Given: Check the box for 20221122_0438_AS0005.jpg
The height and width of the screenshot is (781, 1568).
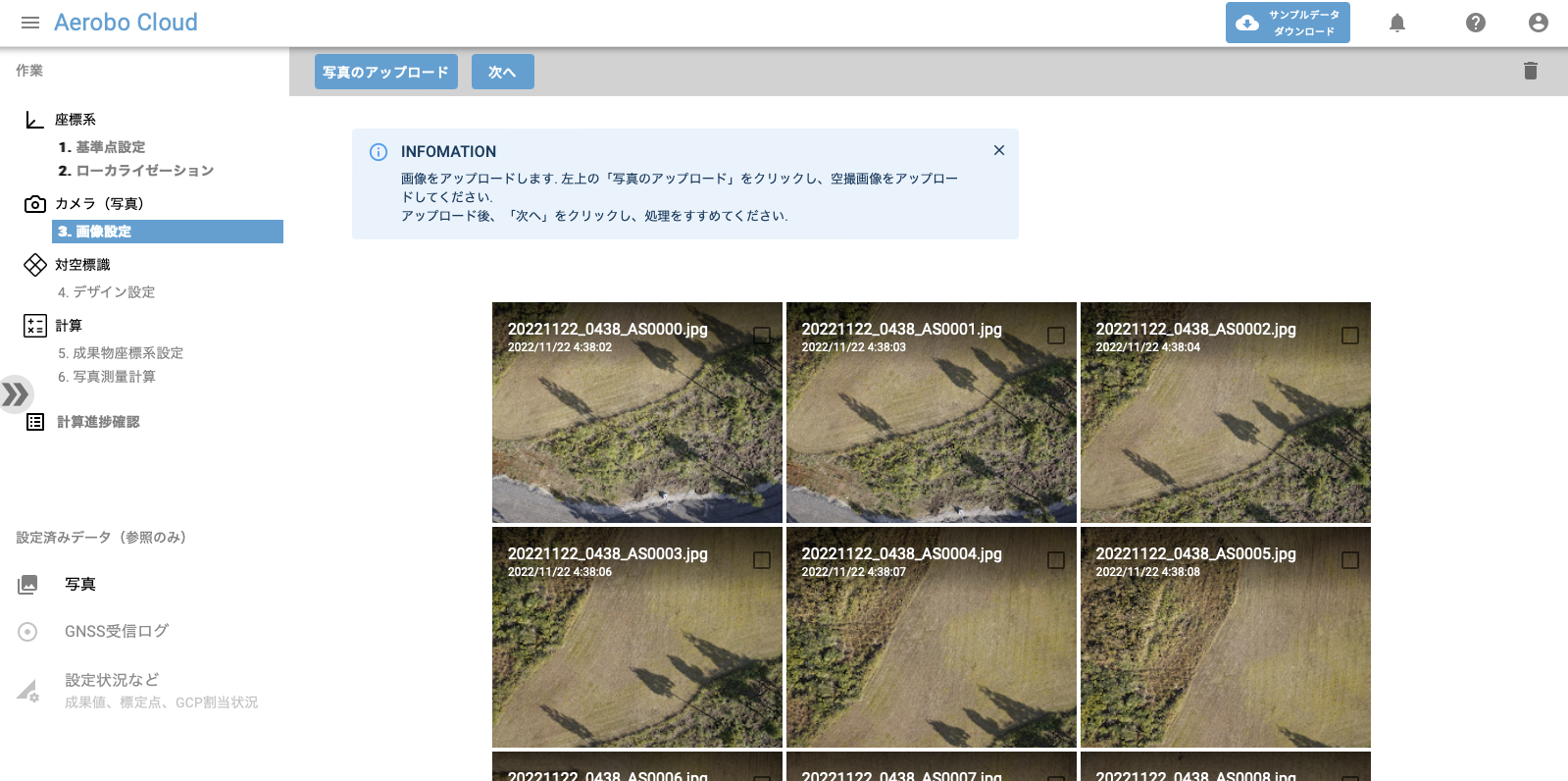Looking at the screenshot, I should point(1350,560).
